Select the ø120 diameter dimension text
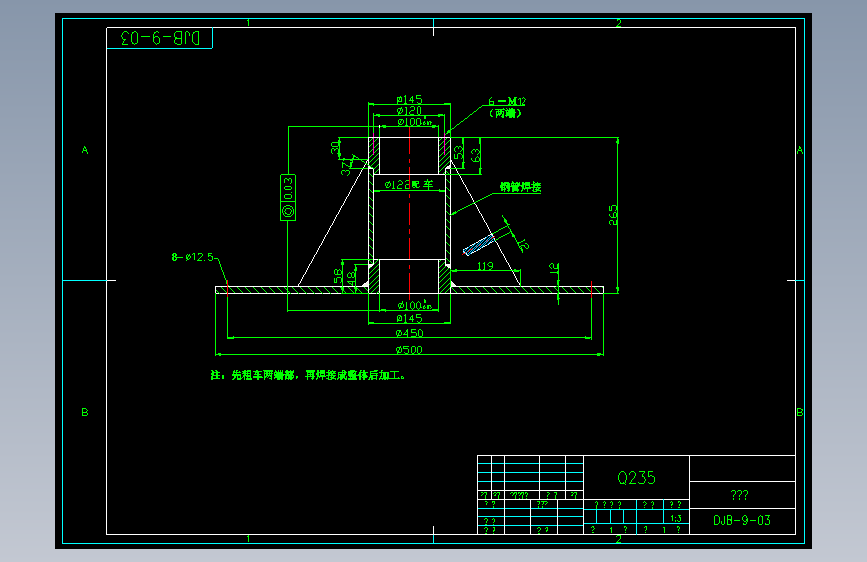This screenshot has width=867, height=562. [409, 111]
